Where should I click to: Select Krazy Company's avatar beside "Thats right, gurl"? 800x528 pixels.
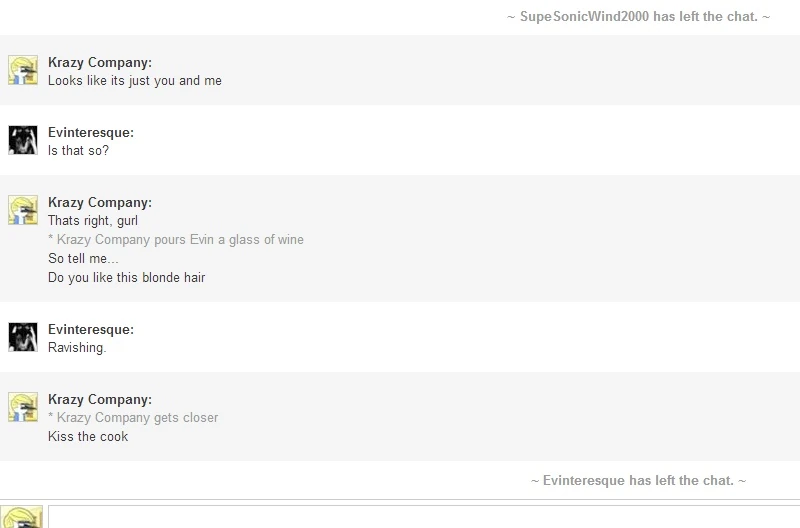tap(23, 210)
